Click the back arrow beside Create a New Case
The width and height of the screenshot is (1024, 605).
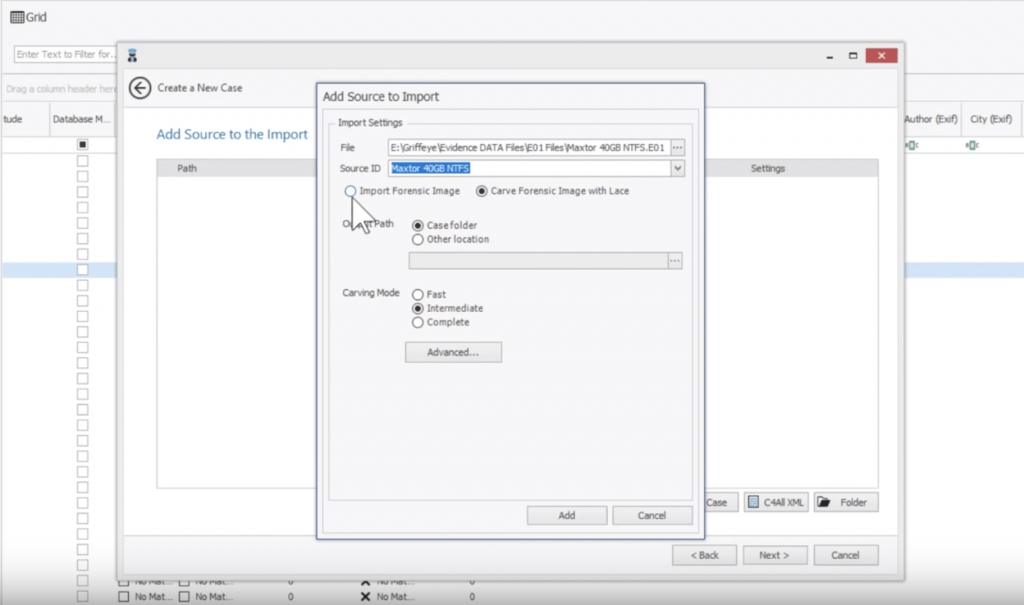tap(140, 88)
